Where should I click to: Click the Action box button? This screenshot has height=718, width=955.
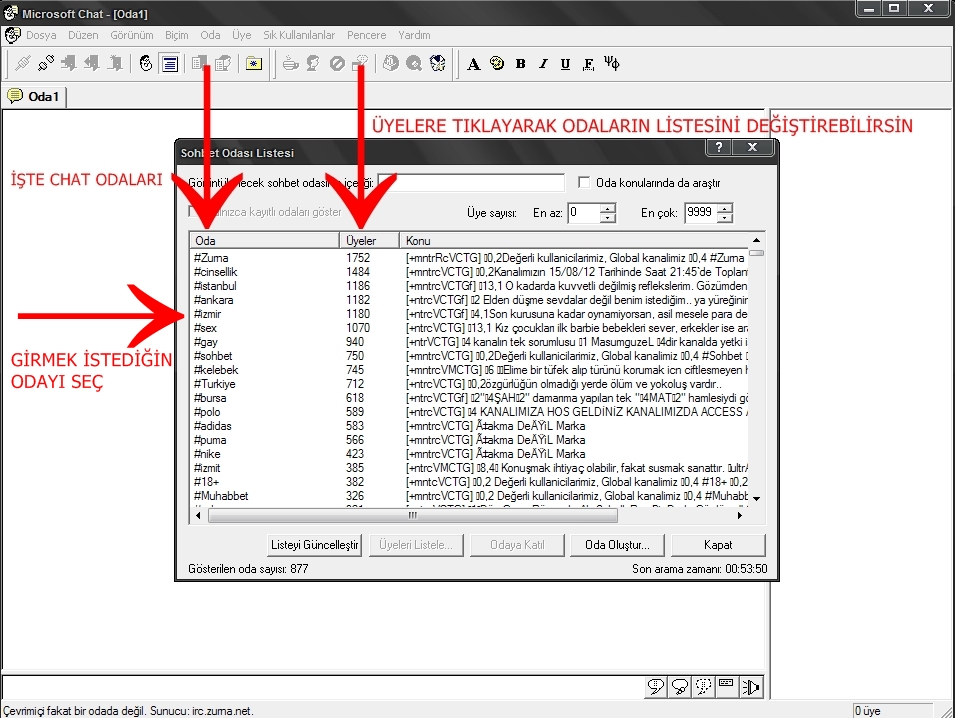727,687
